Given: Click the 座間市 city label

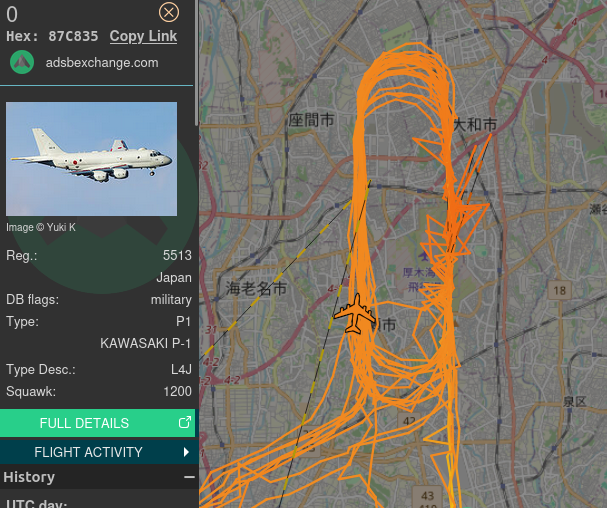Looking at the screenshot, I should (311, 120).
